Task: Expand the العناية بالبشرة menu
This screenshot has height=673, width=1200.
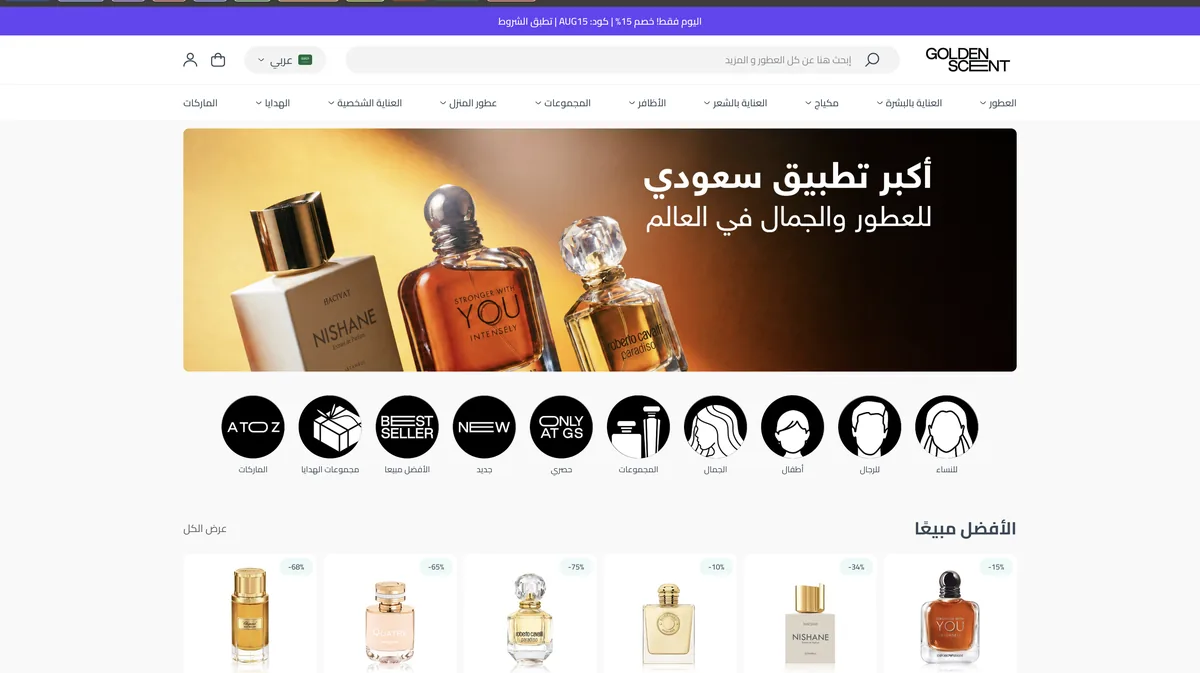Action: pyautogui.click(x=909, y=103)
